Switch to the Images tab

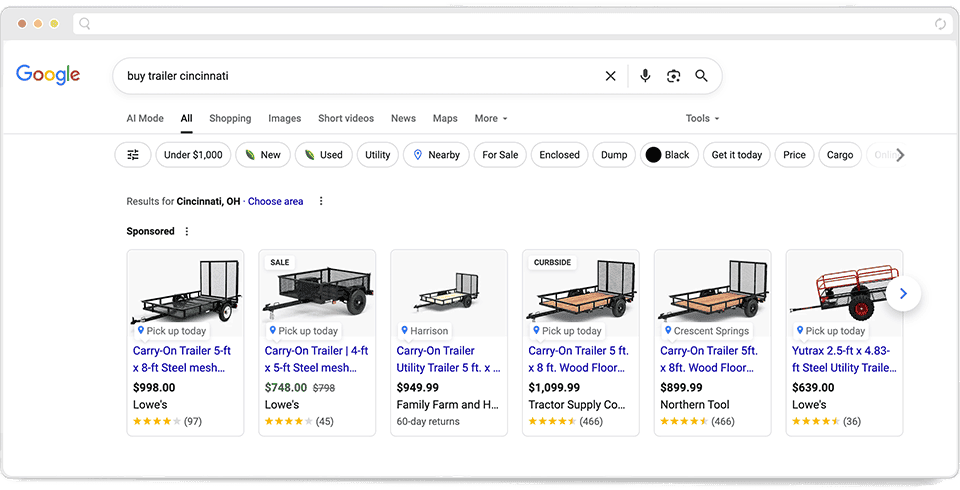point(285,118)
